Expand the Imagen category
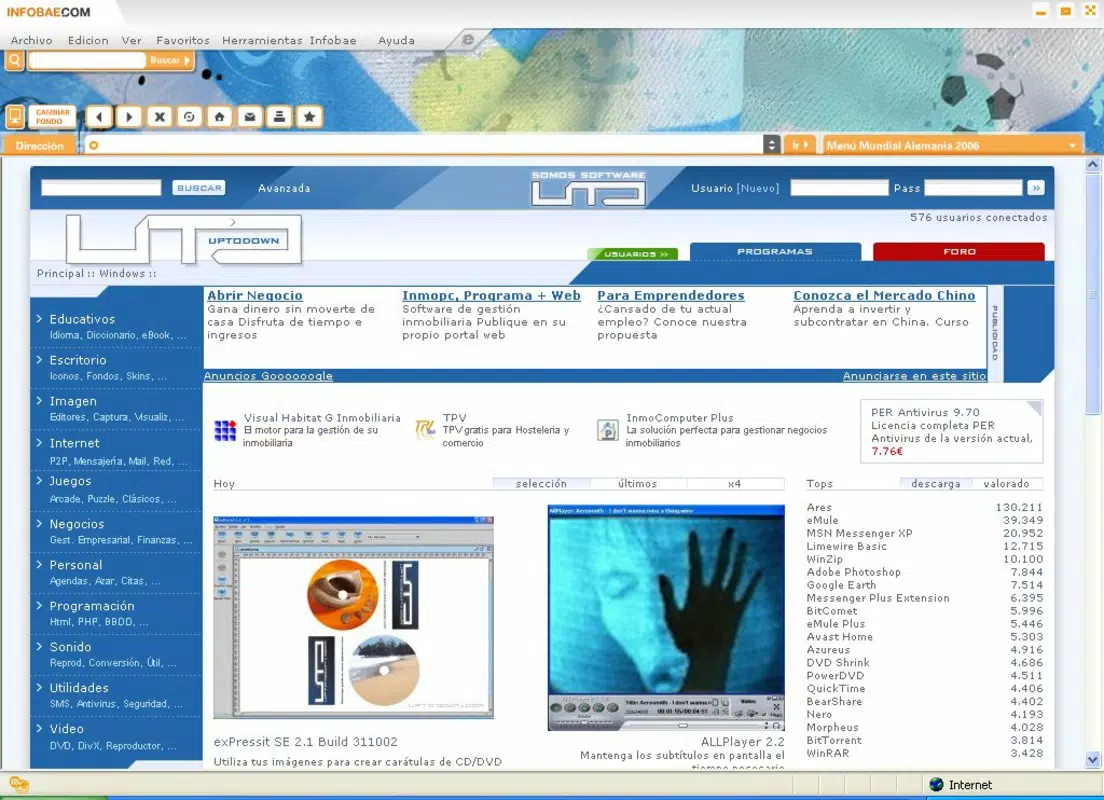Image resolution: width=1104 pixels, height=800 pixels. click(73, 401)
